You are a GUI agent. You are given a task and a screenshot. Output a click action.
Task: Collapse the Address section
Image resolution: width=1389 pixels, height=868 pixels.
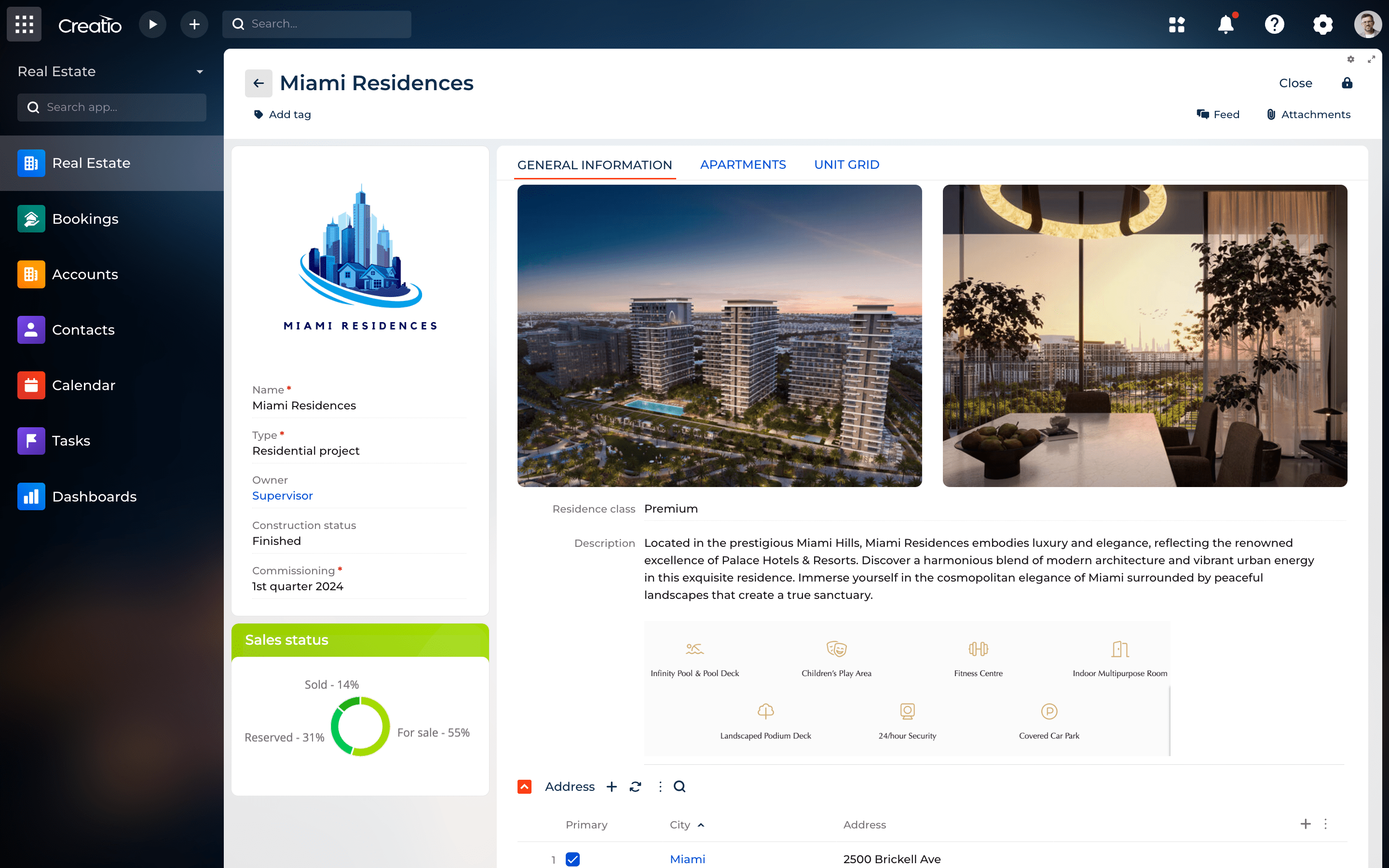pos(525,787)
